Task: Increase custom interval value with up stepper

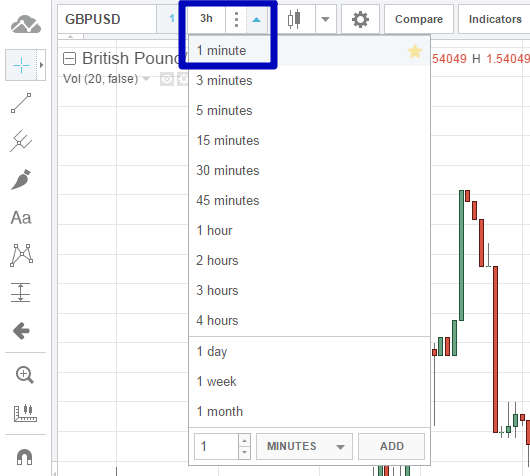Action: pyautogui.click(x=244, y=440)
